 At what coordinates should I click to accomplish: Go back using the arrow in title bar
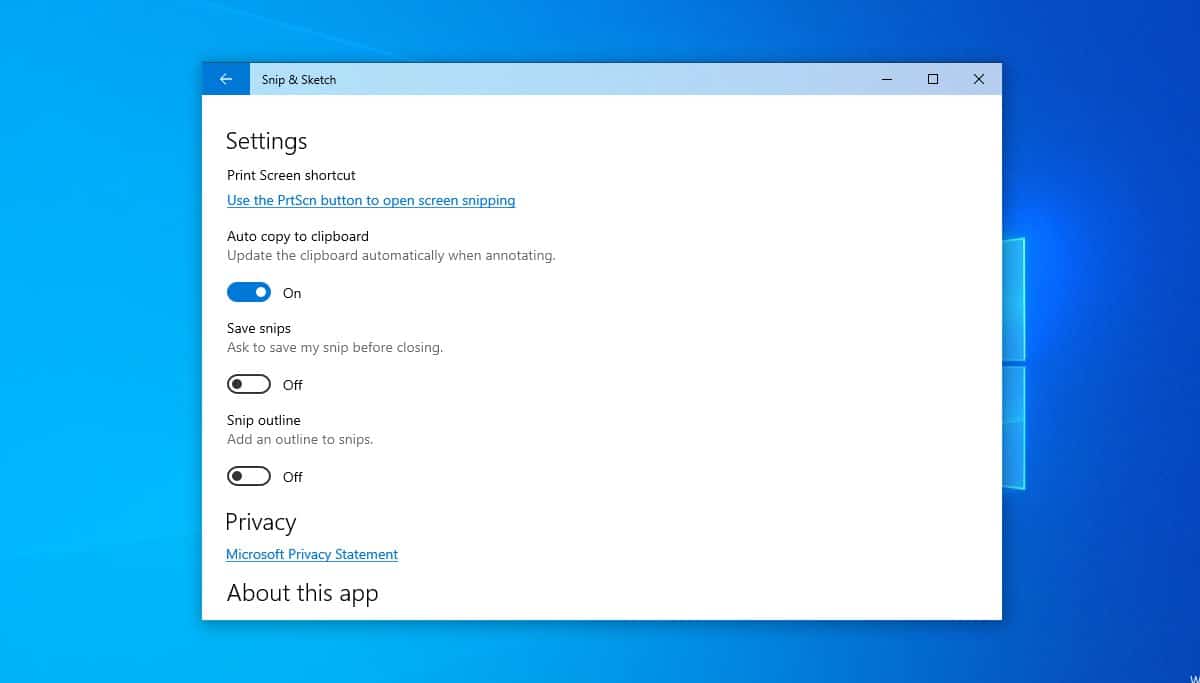(x=226, y=79)
